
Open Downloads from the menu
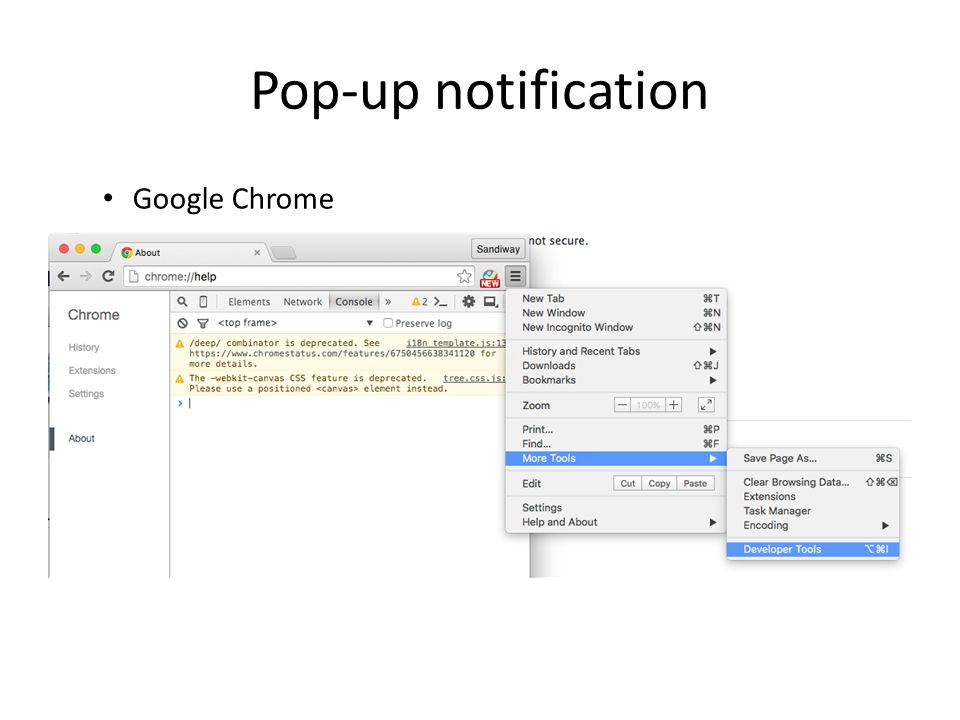[616, 365]
